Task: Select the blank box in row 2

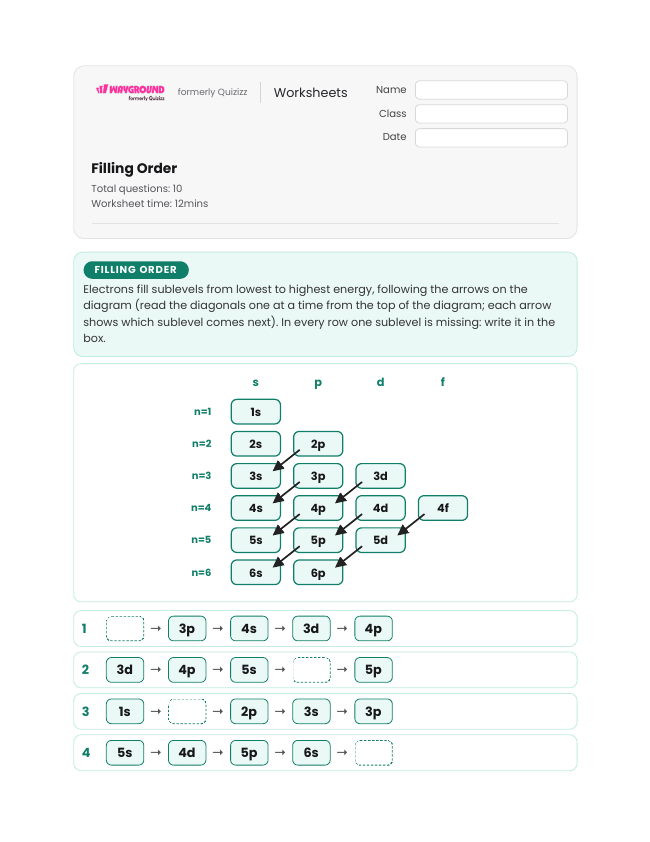Action: [312, 670]
